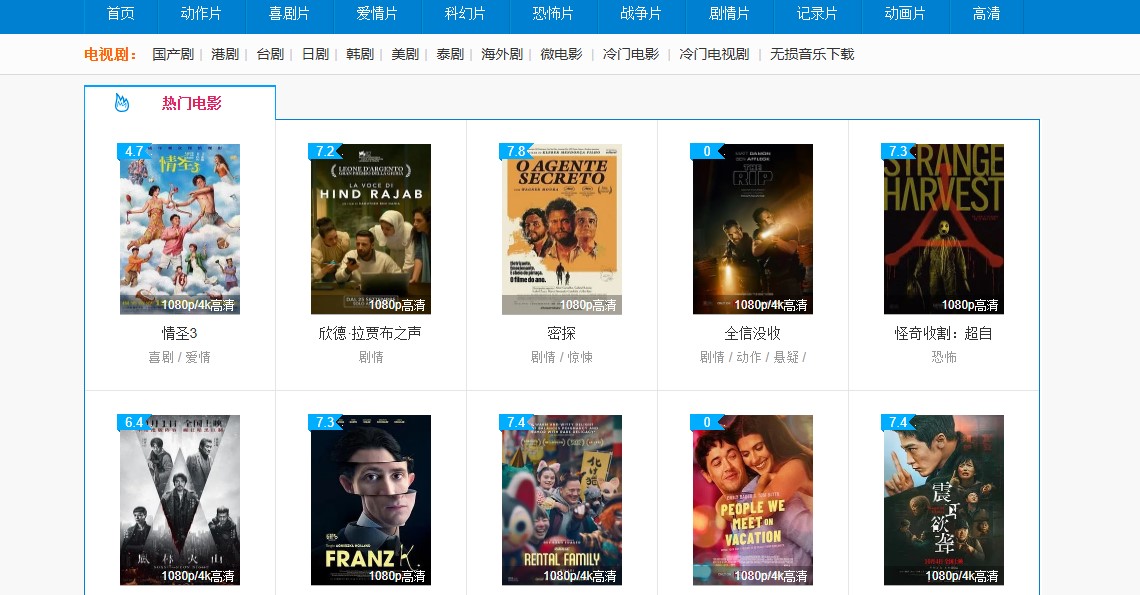Image resolution: width=1140 pixels, height=595 pixels.
Task: Click the 全信没收 movie title
Action: (x=752, y=333)
